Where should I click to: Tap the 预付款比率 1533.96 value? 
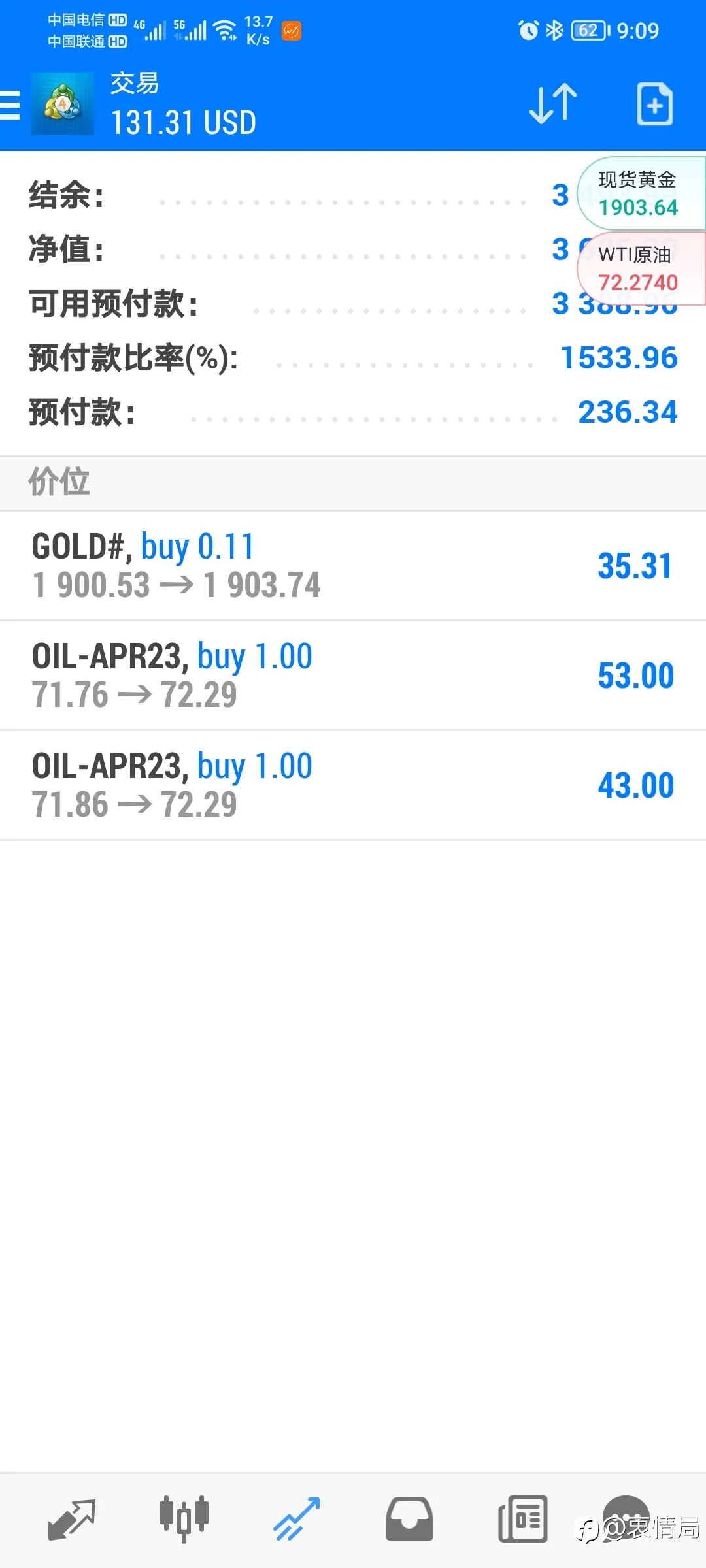pyautogui.click(x=619, y=357)
